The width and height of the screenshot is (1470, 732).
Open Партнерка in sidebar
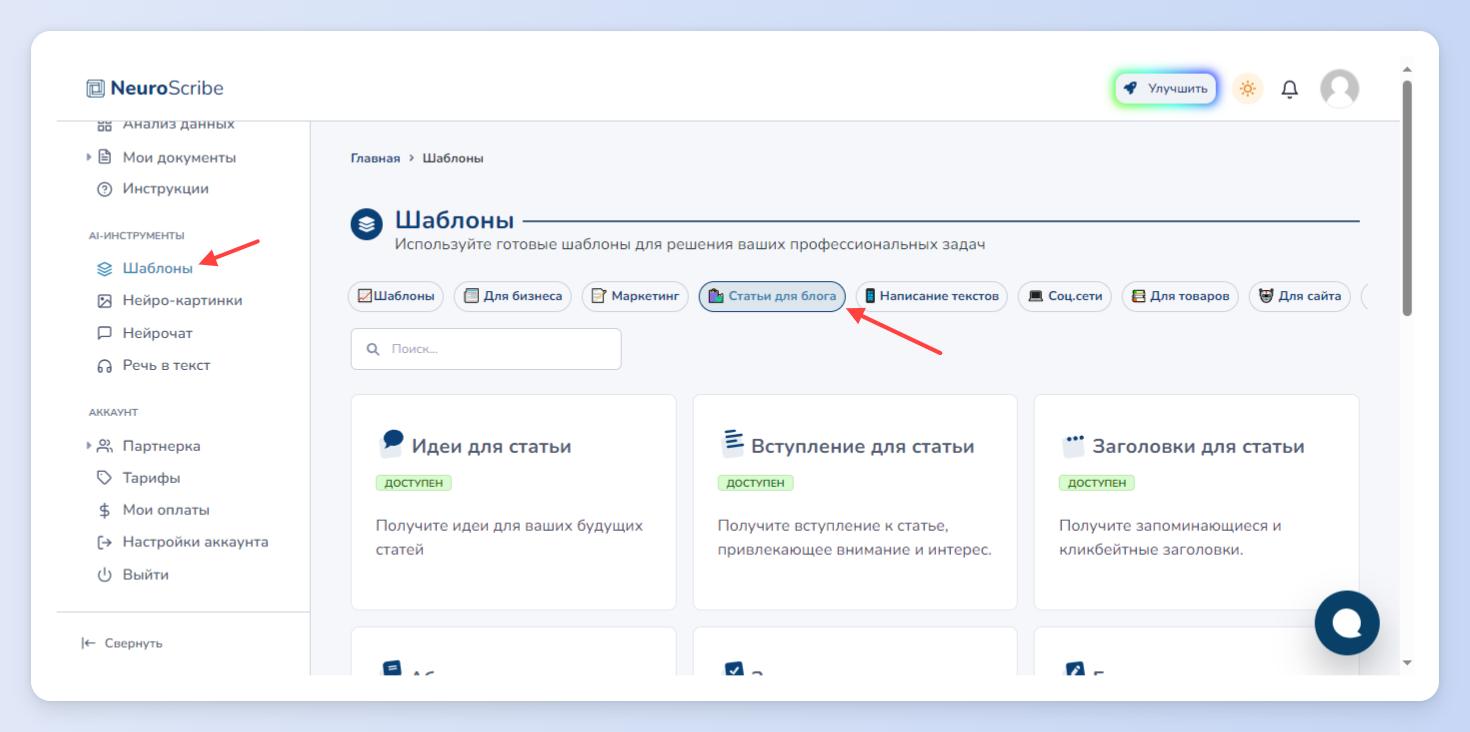tap(162, 446)
